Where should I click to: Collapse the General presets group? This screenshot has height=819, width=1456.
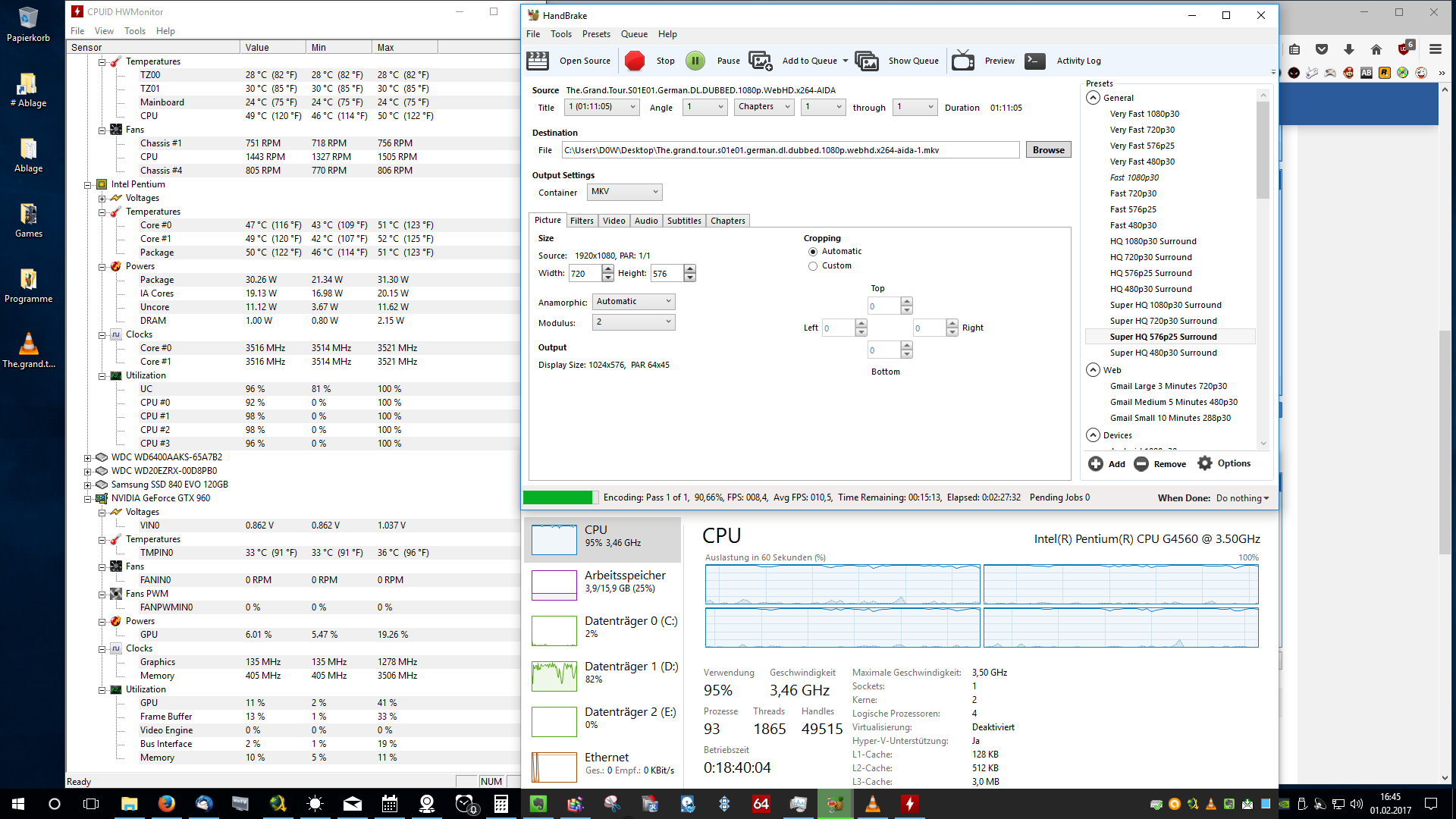[x=1093, y=98]
